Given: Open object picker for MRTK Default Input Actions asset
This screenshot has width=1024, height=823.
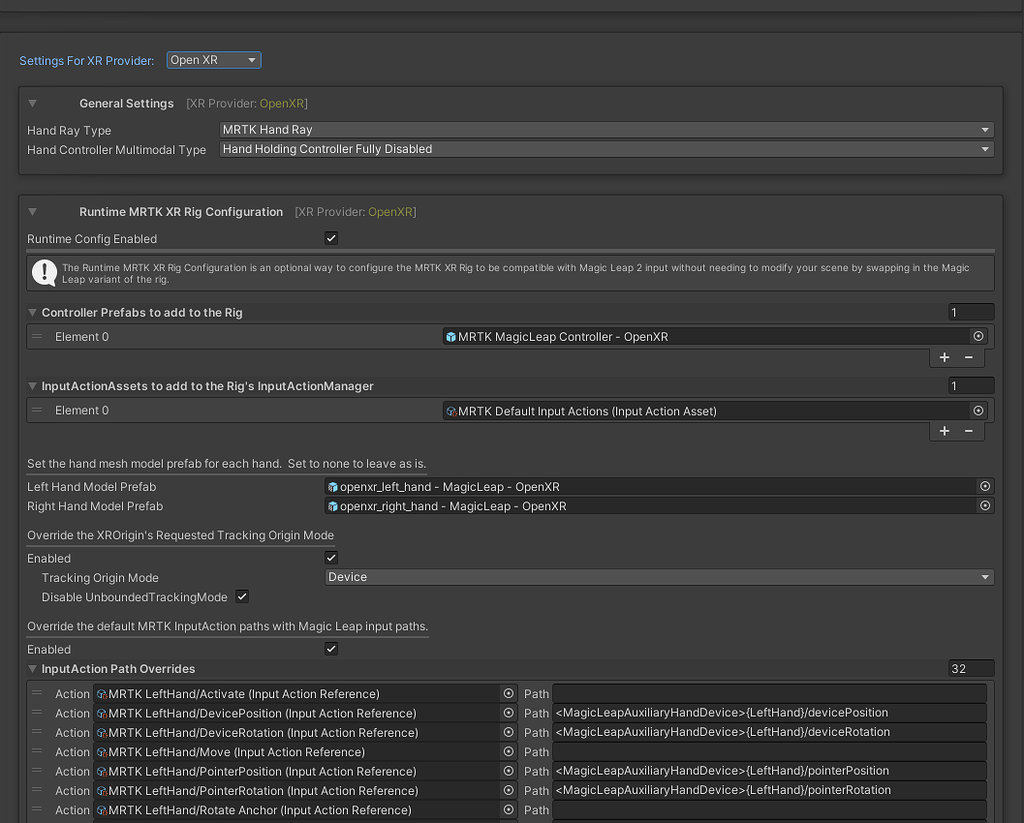Looking at the screenshot, I should pos(978,410).
